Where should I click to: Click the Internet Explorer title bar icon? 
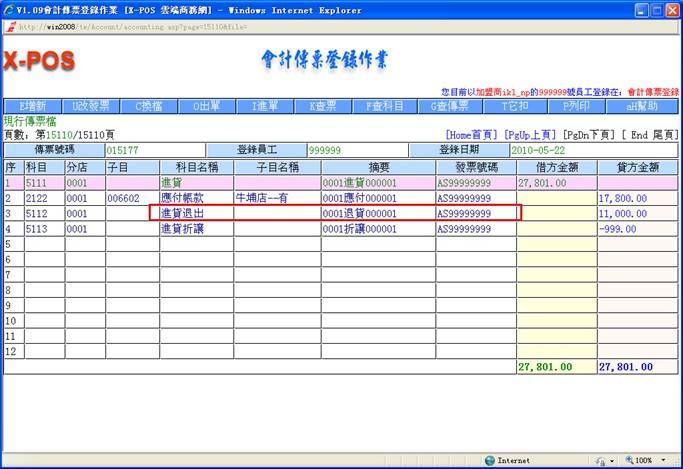tap(9, 9)
